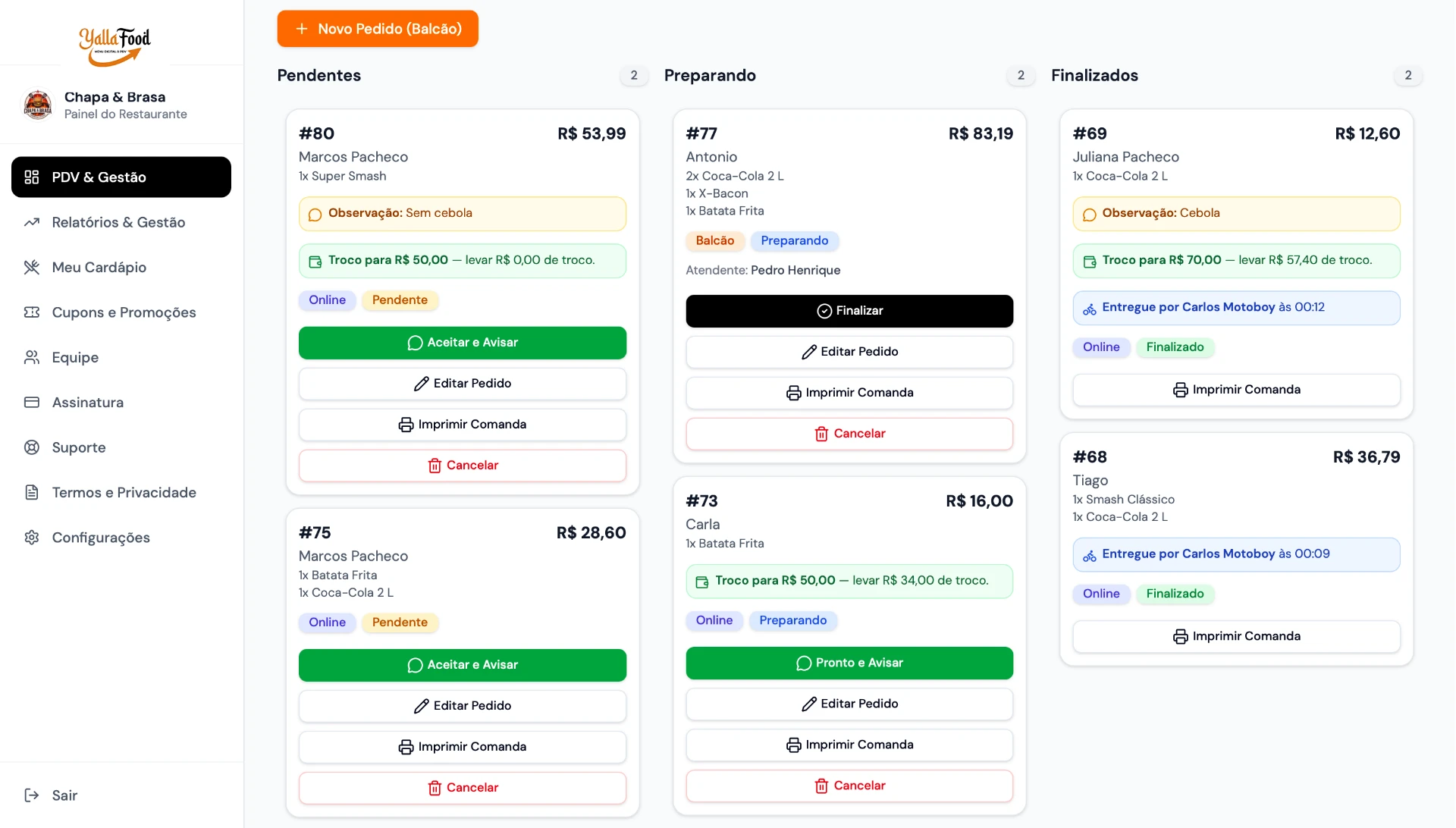Click 'Observação: Sem cebola' note

[x=463, y=214]
